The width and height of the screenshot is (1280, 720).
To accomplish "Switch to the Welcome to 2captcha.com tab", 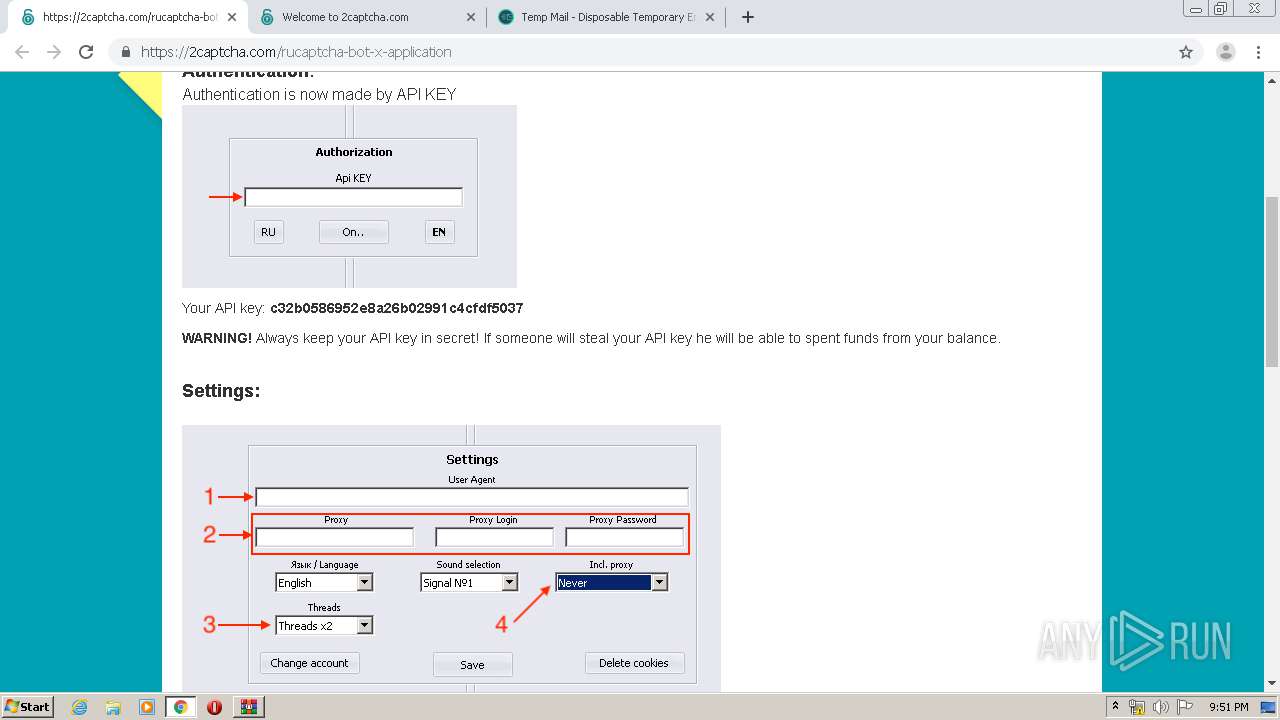I will pos(367,17).
